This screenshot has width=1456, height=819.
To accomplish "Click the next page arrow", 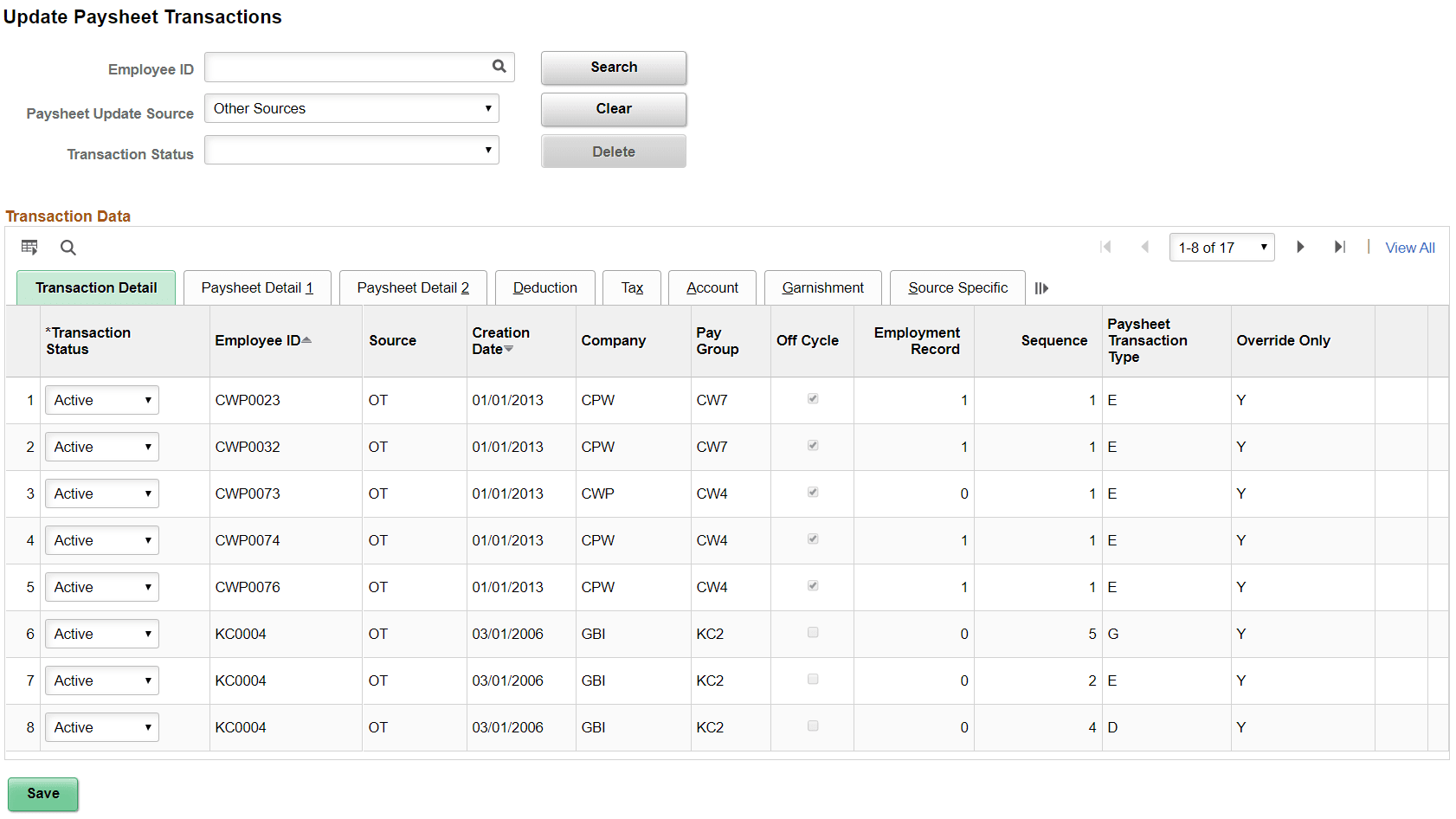I will [1300, 247].
